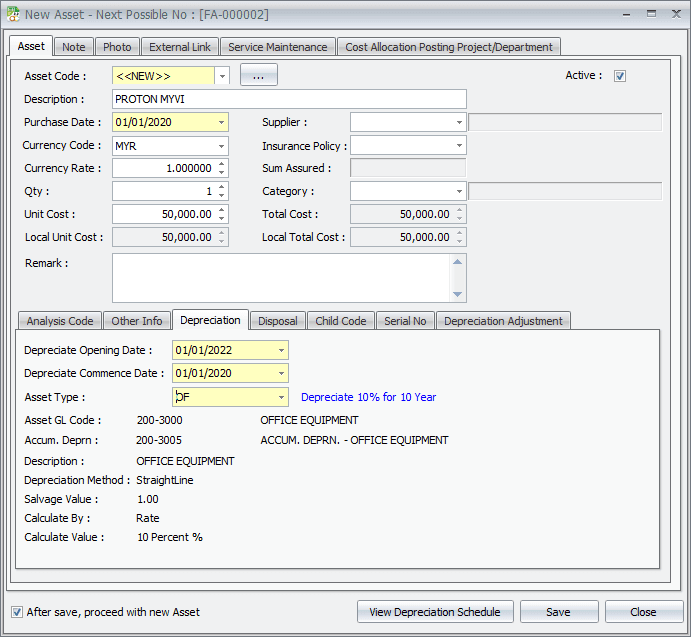Expand the Category dropdown
Screen dimensions: 691x637
click(x=459, y=191)
